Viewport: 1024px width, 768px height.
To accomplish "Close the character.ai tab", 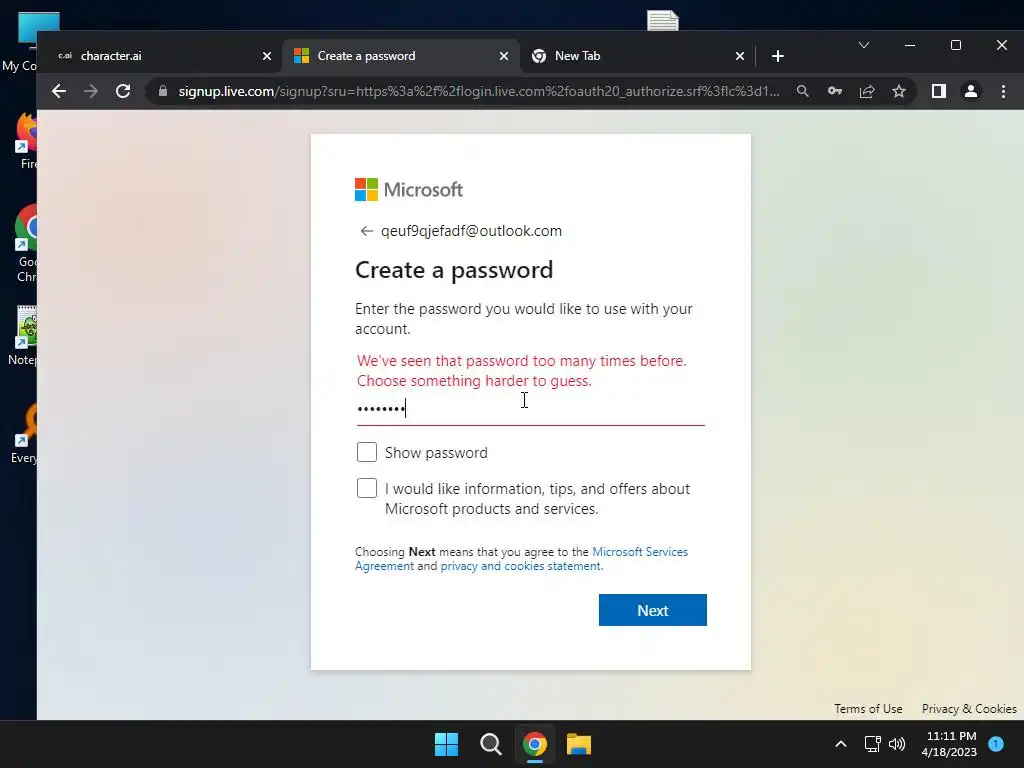I will (x=266, y=56).
